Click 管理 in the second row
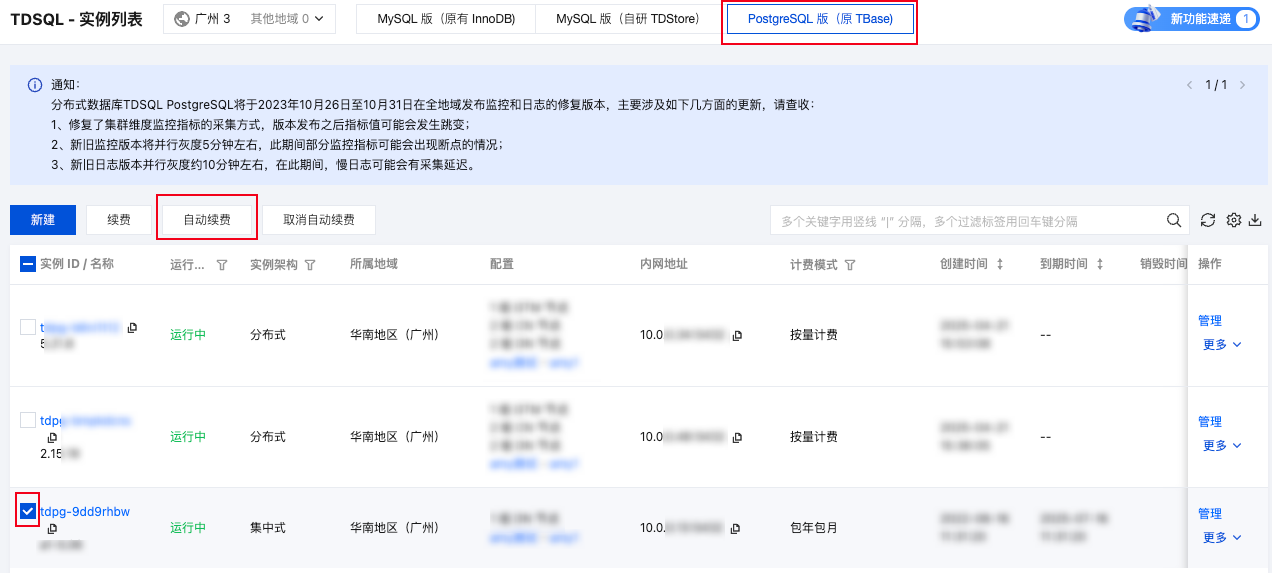 (x=1210, y=422)
